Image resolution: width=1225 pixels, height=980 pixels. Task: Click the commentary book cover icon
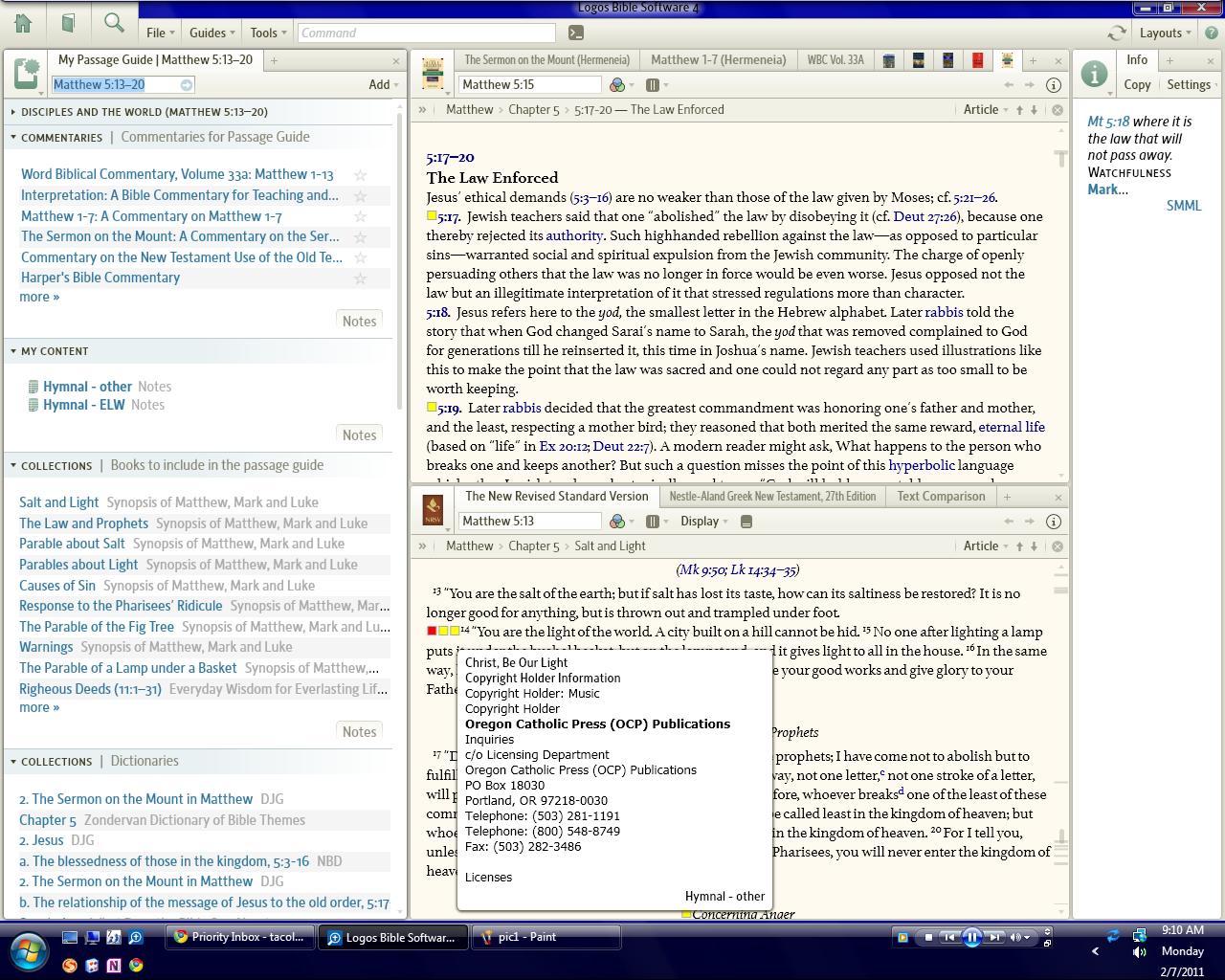point(433,74)
